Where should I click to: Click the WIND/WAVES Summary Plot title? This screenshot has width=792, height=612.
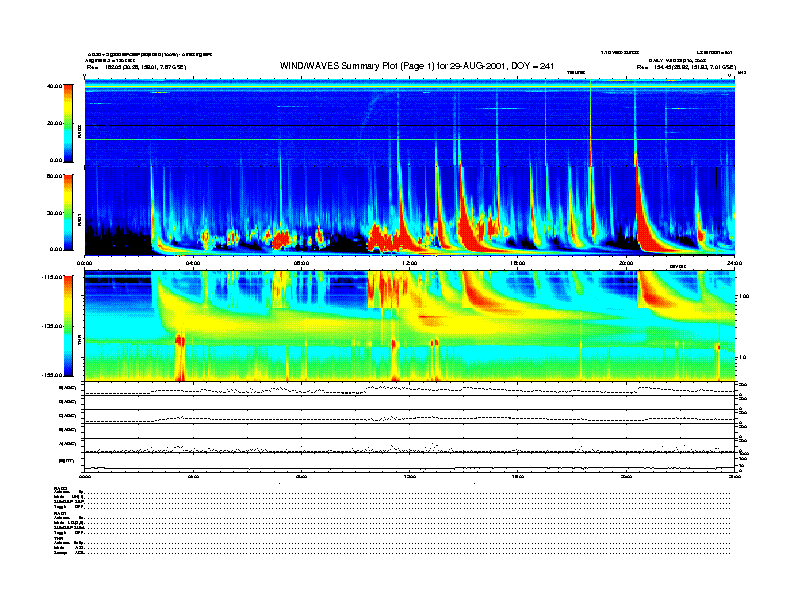(417, 66)
